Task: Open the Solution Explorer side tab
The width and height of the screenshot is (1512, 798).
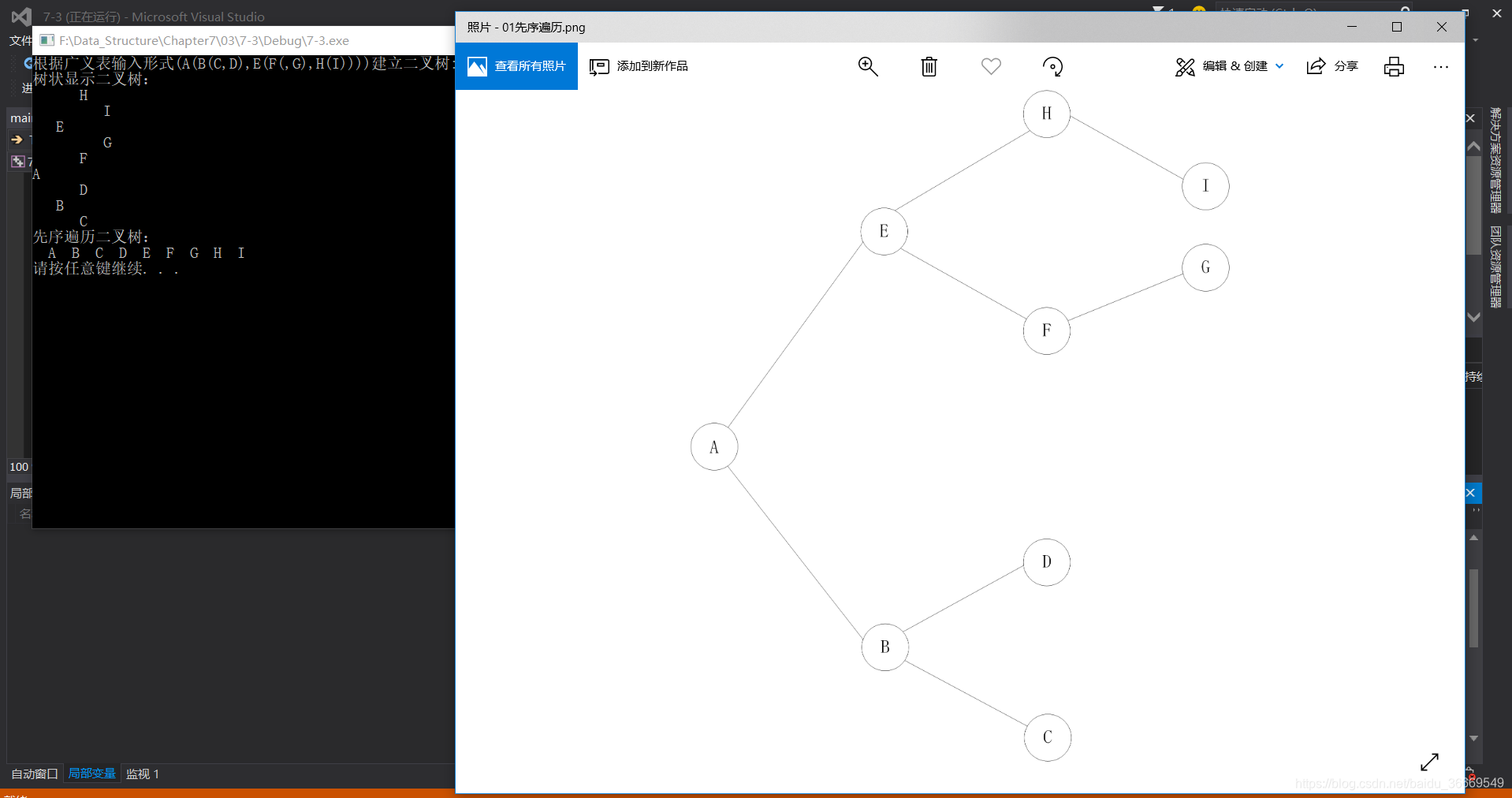Action: [1495, 160]
